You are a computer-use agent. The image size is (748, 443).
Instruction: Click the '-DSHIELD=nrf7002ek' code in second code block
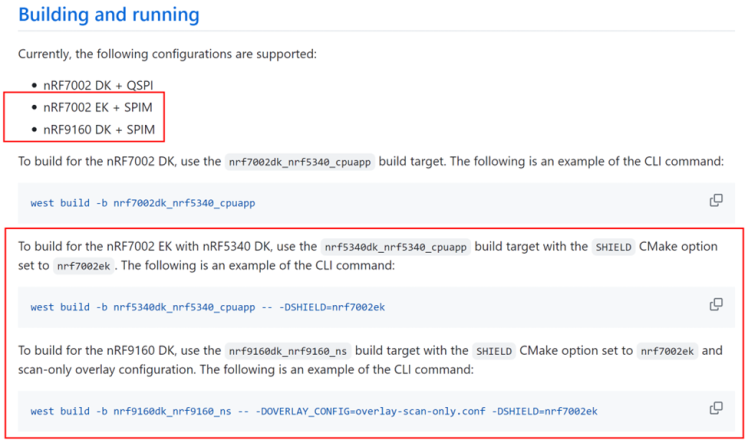(x=335, y=307)
